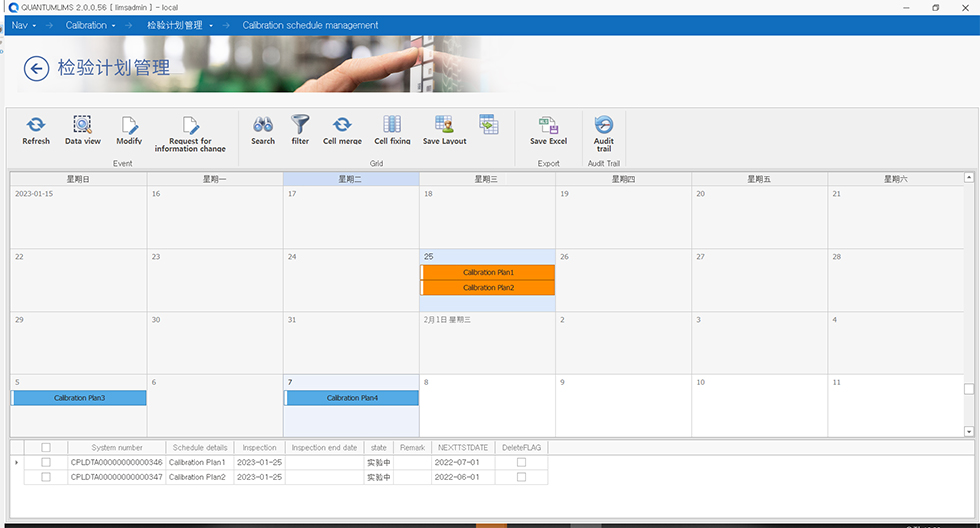This screenshot has width=980, height=528.
Task: Click the orange Calibration Plan2 event
Action: 488,287
